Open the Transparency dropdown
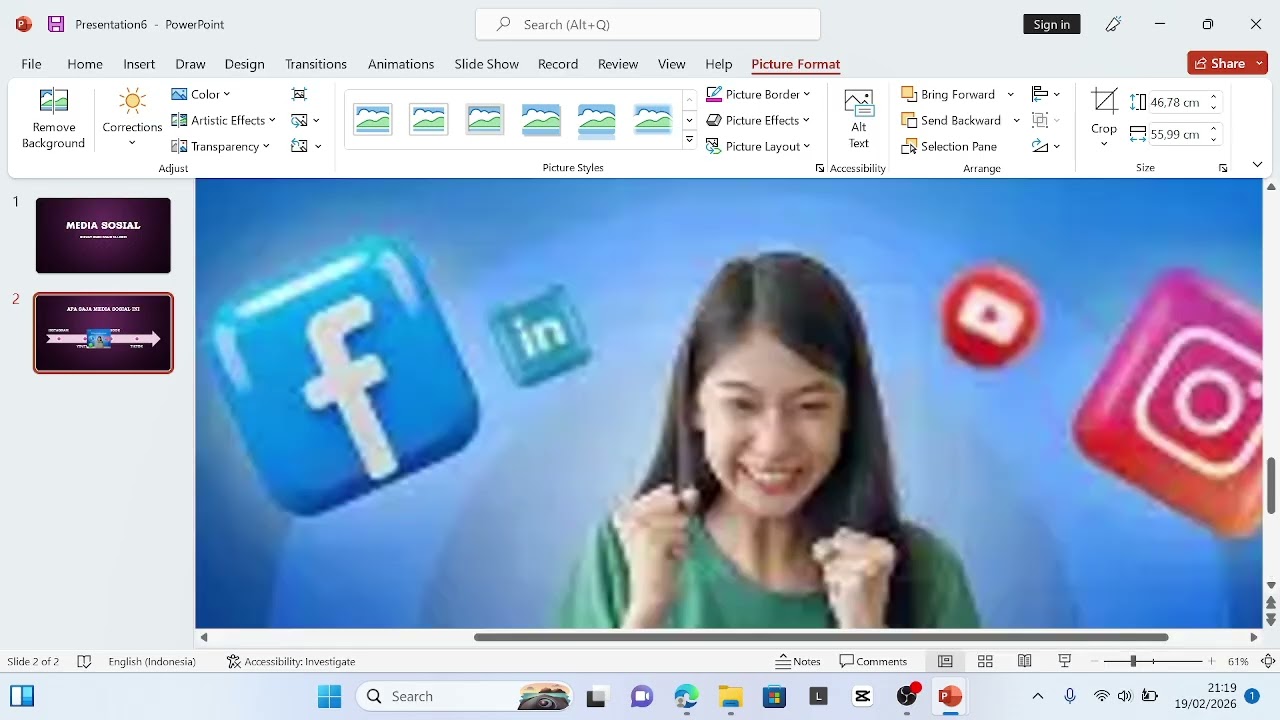The width and height of the screenshot is (1280, 720). [x=220, y=146]
